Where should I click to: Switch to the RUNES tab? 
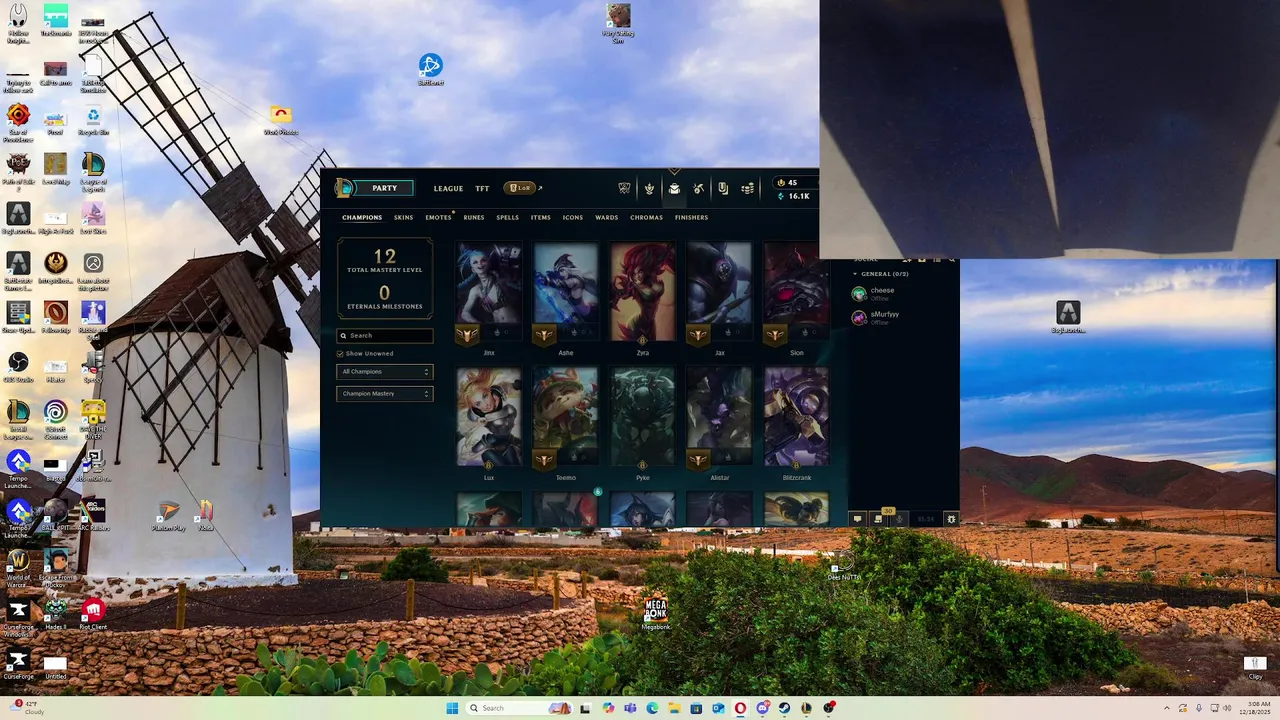[x=474, y=217]
